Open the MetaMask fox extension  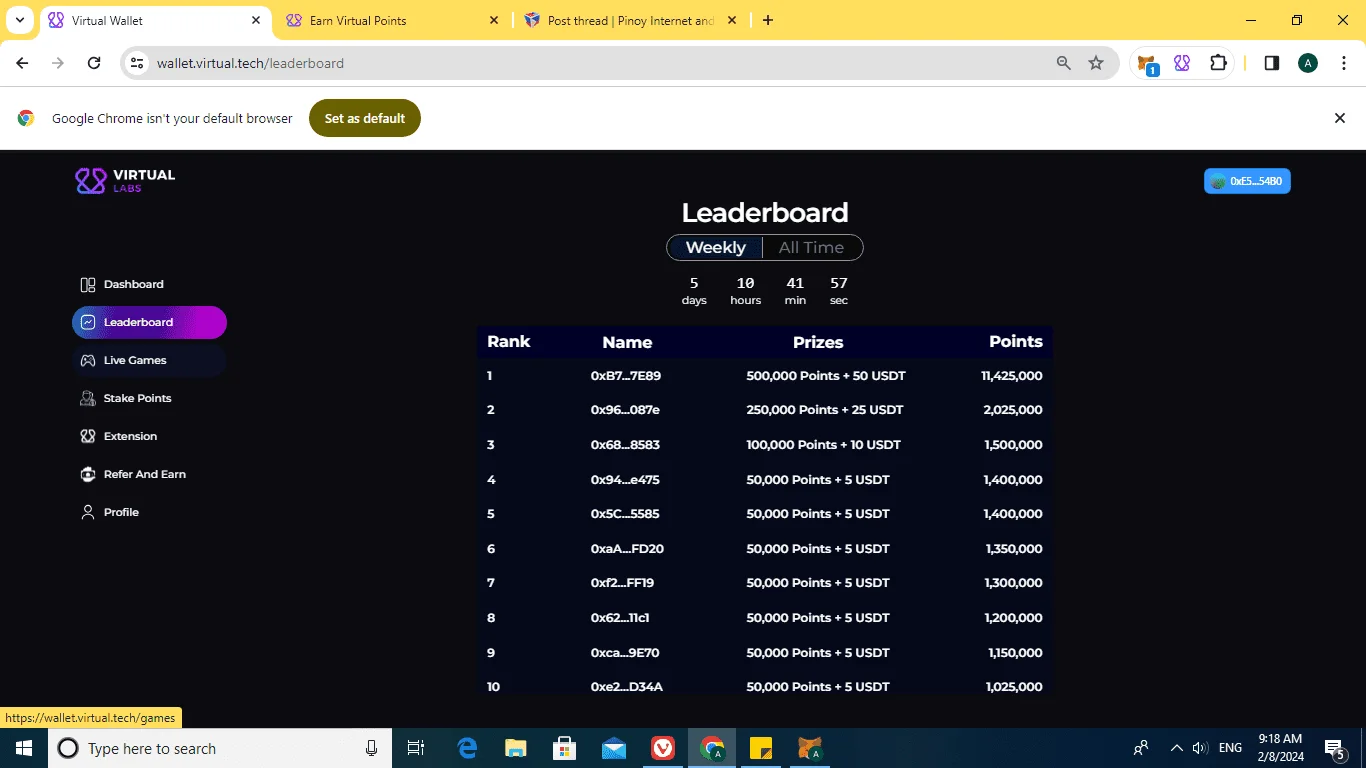coord(1148,64)
